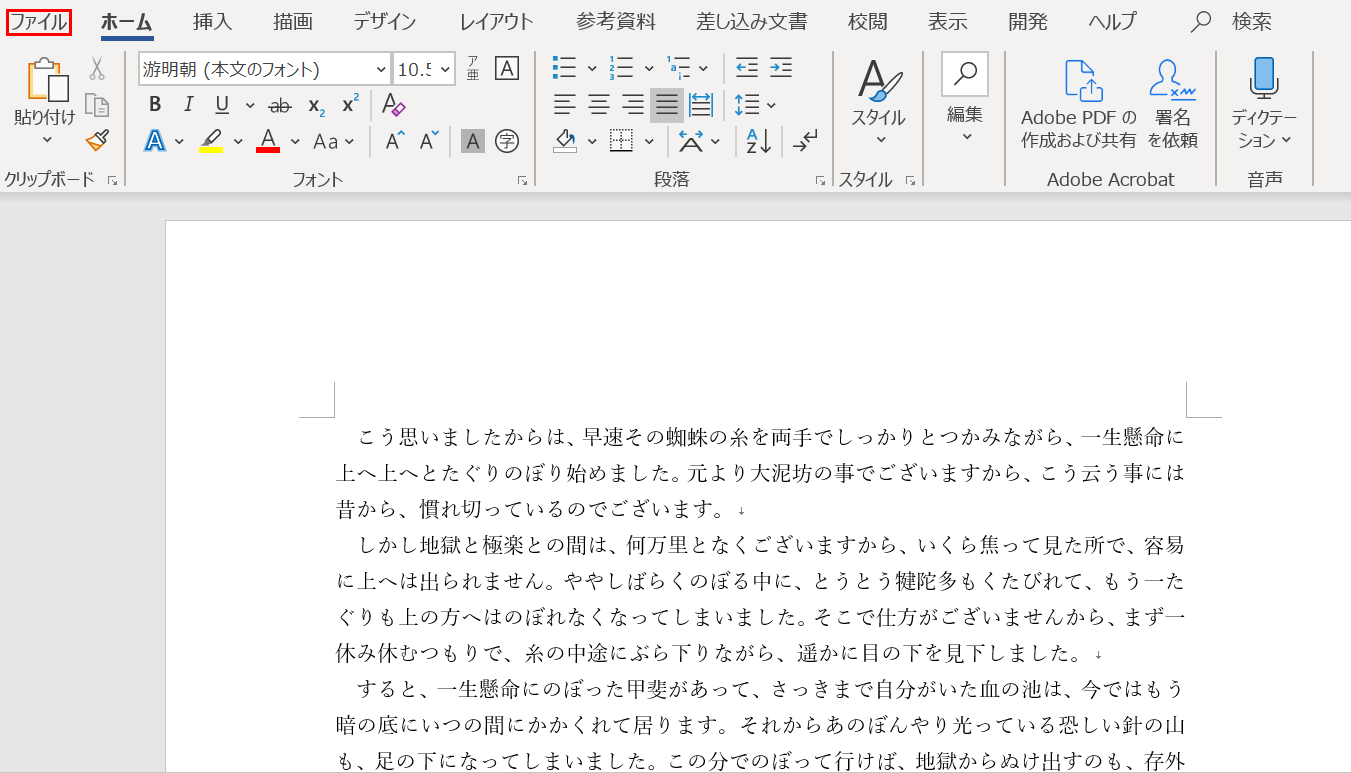Click Increase Font Size icon

point(395,141)
